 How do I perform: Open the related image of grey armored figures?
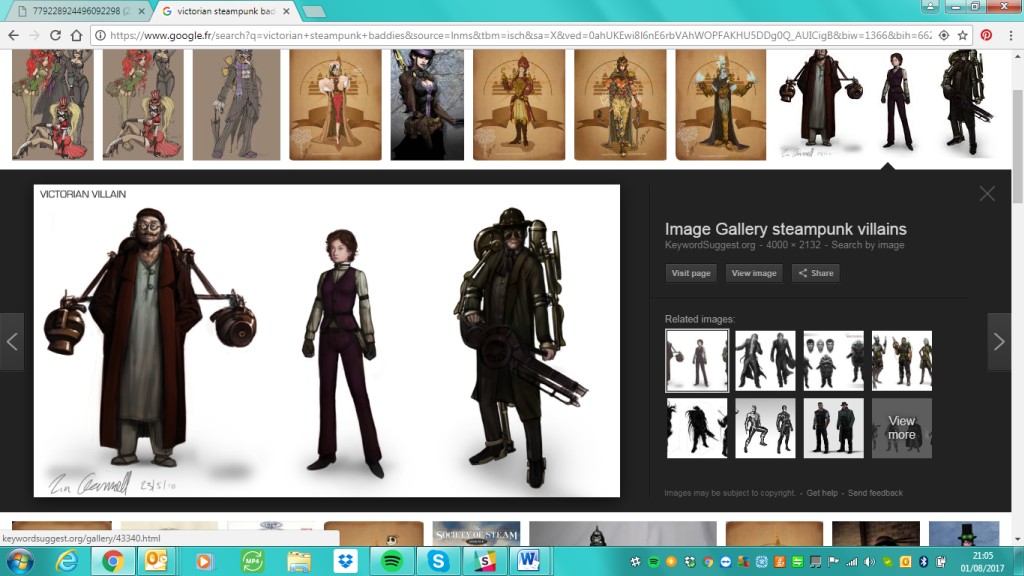click(765, 428)
